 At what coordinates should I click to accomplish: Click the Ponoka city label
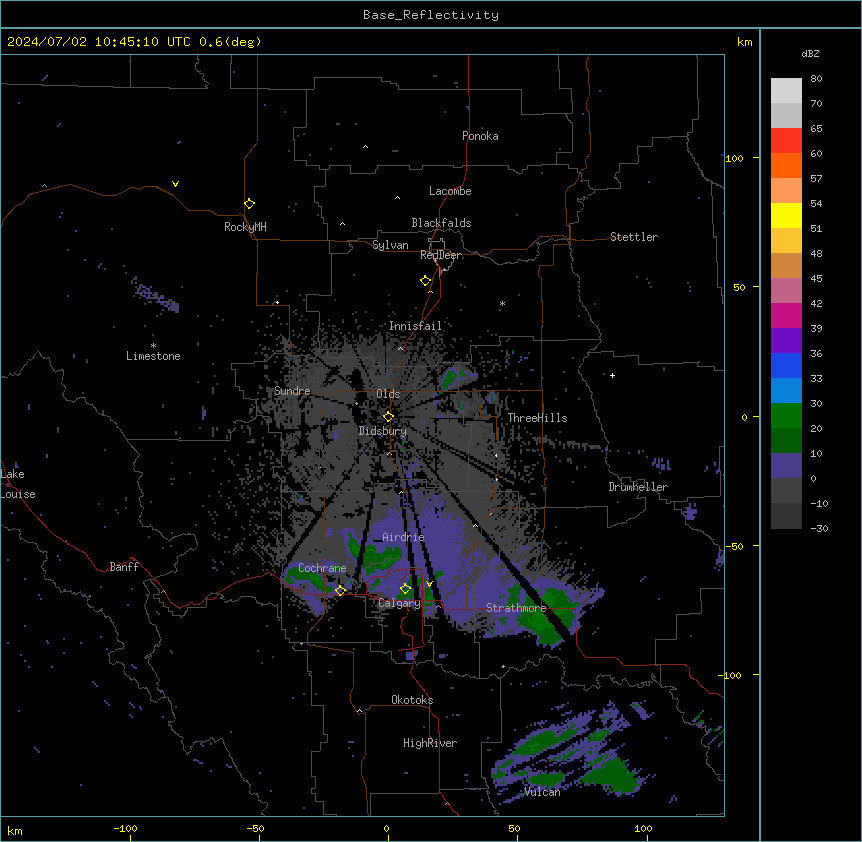click(480, 136)
